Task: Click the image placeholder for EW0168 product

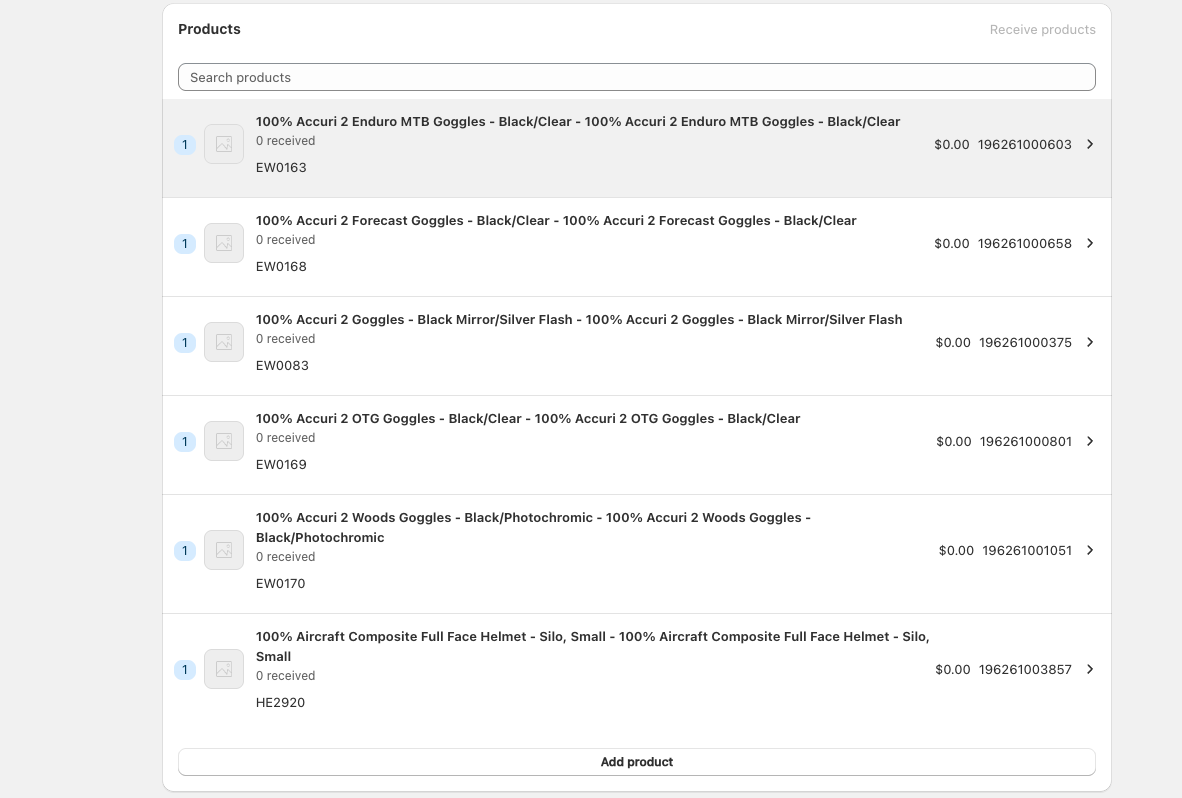Action: coord(224,243)
